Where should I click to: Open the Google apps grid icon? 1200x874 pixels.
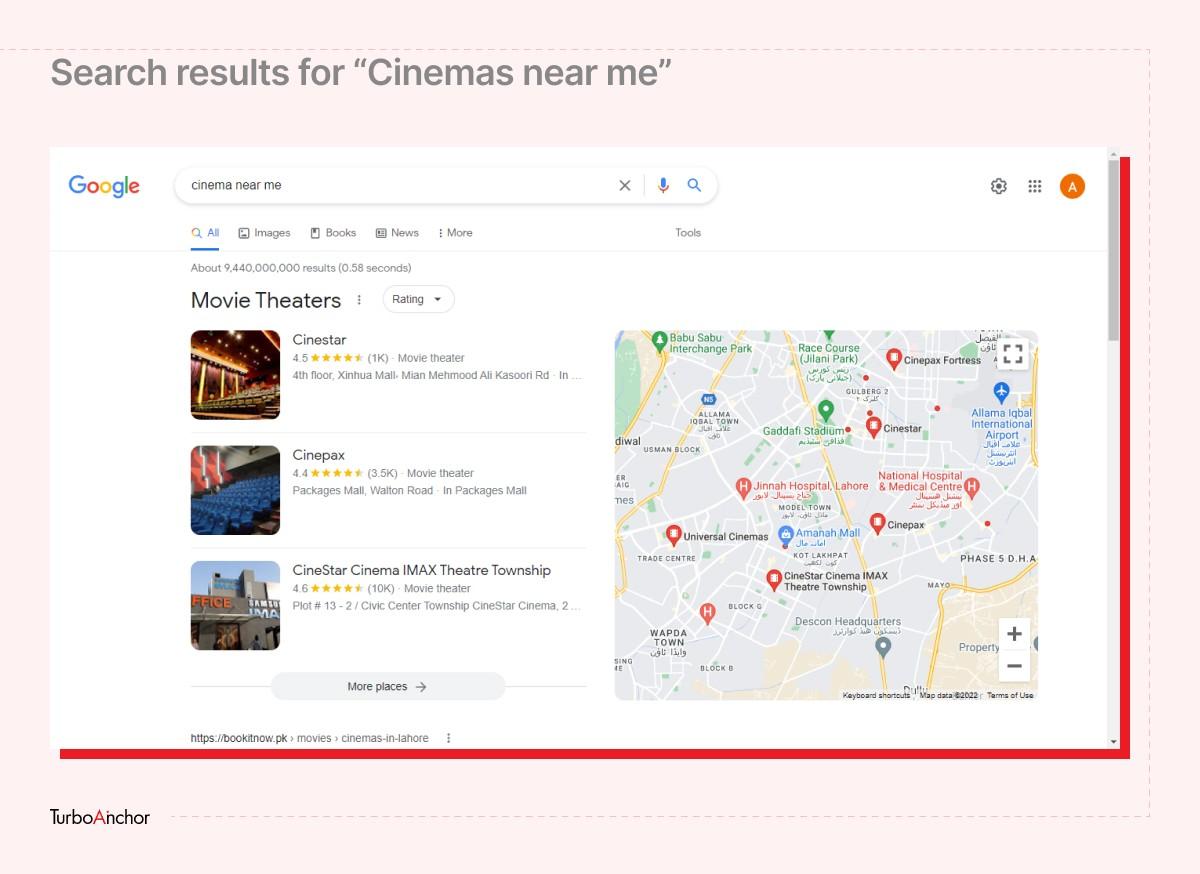[x=1035, y=186]
